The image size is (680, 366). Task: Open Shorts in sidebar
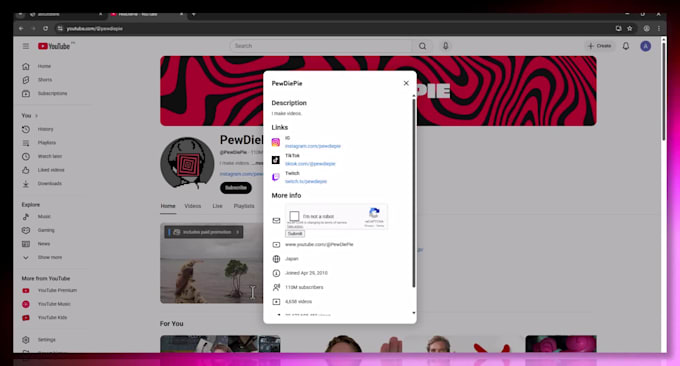pyautogui.click(x=44, y=80)
